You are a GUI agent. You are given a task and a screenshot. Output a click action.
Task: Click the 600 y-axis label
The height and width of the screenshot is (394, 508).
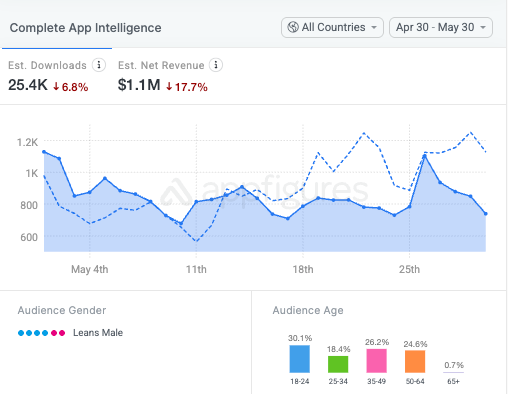29,237
